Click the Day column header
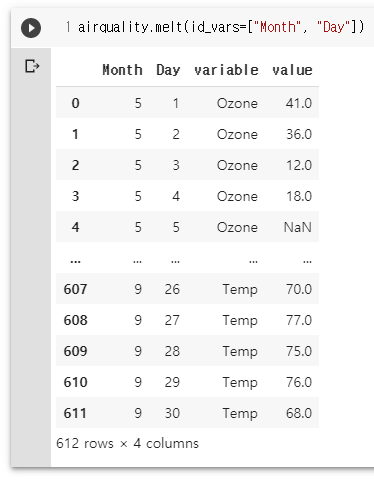Image resolution: width=374 pixels, height=485 pixels. click(x=168, y=70)
